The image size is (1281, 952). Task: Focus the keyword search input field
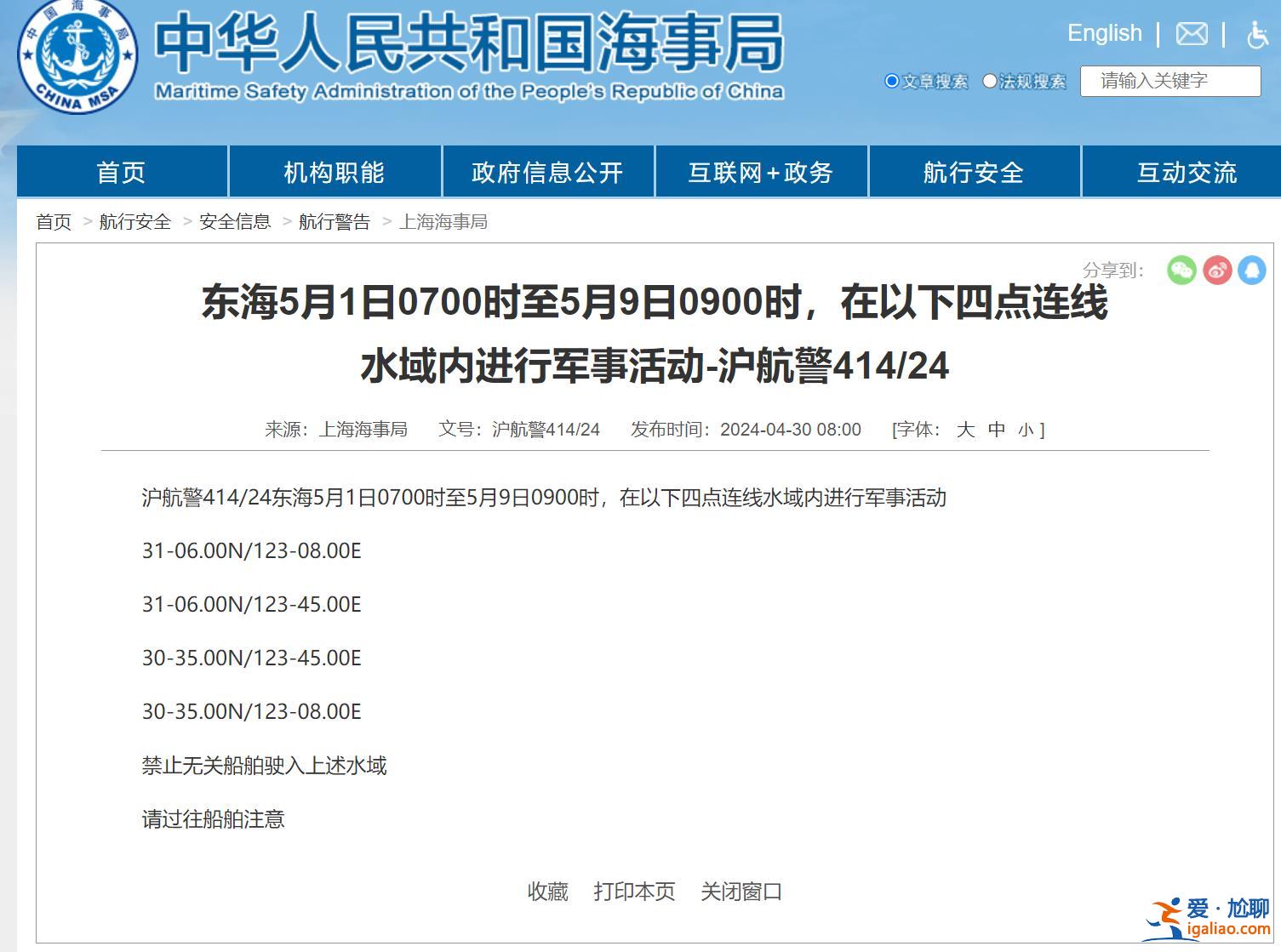pyautogui.click(x=1170, y=82)
